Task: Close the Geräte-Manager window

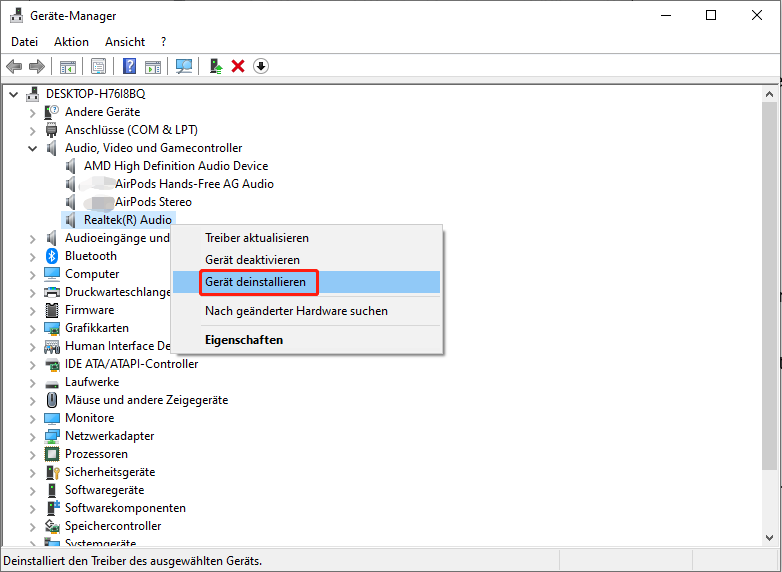Action: [757, 15]
